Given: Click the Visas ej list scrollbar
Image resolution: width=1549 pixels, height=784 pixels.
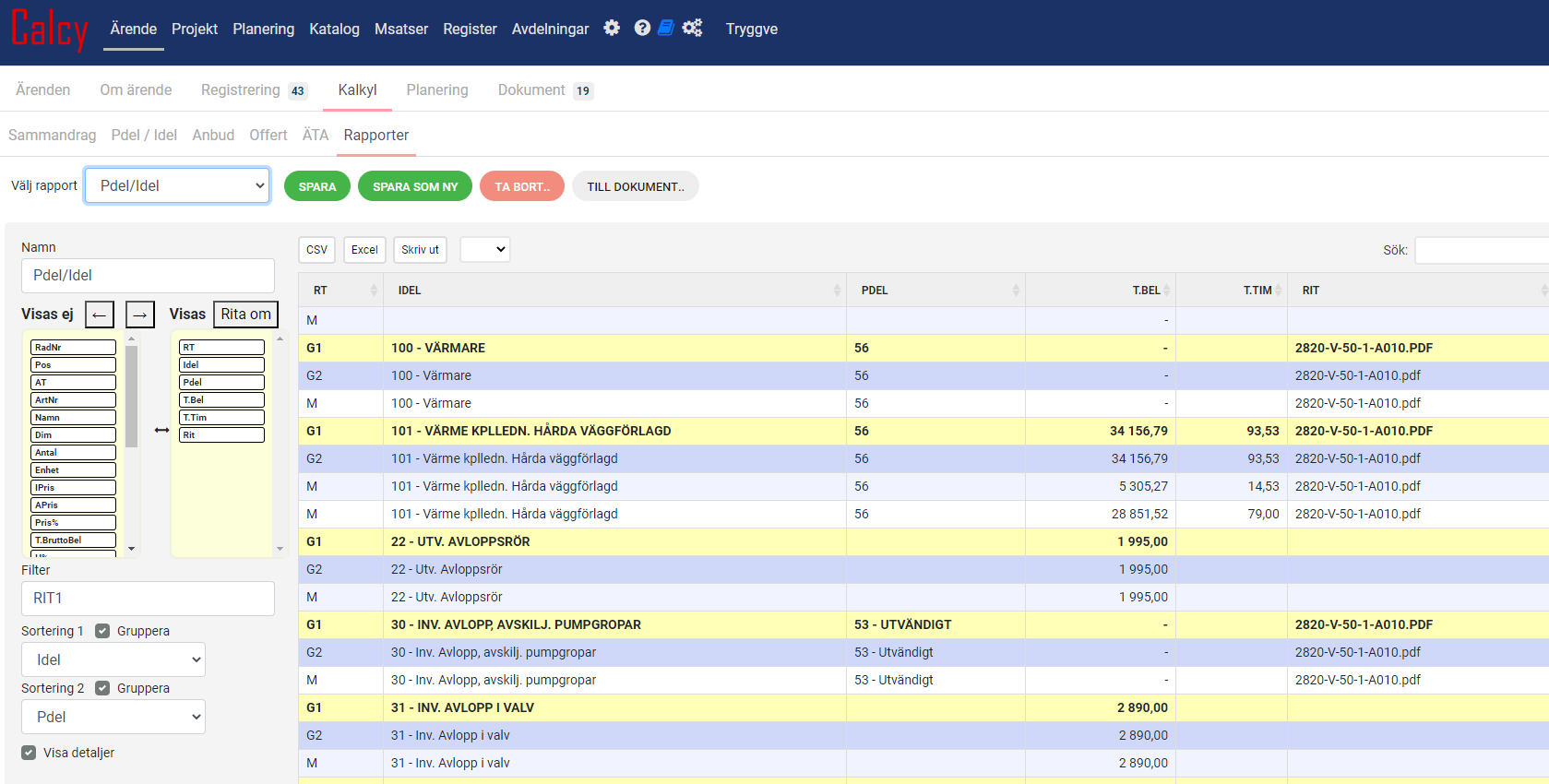Looking at the screenshot, I should point(131,397).
